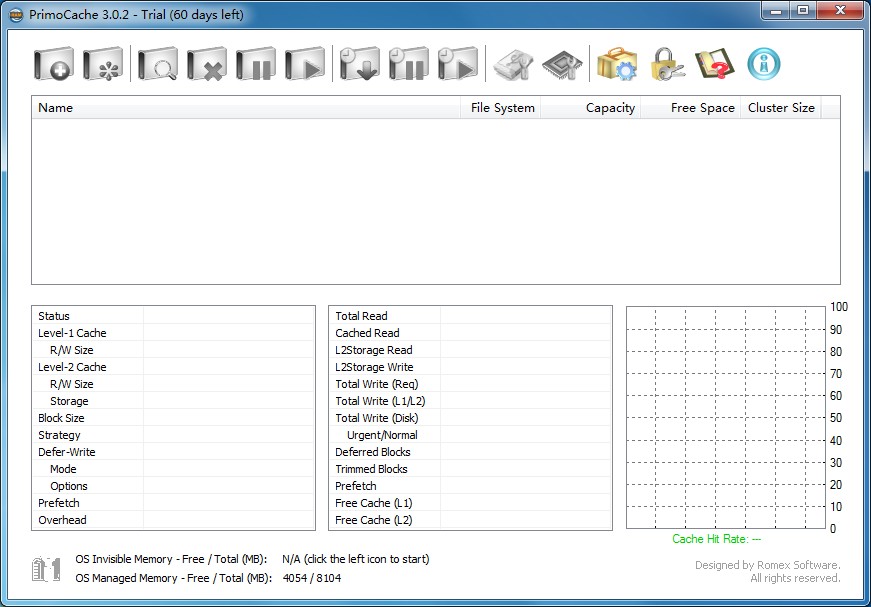Open the disk tools wrench icon
Image resolution: width=871 pixels, height=607 pixels.
coord(514,65)
